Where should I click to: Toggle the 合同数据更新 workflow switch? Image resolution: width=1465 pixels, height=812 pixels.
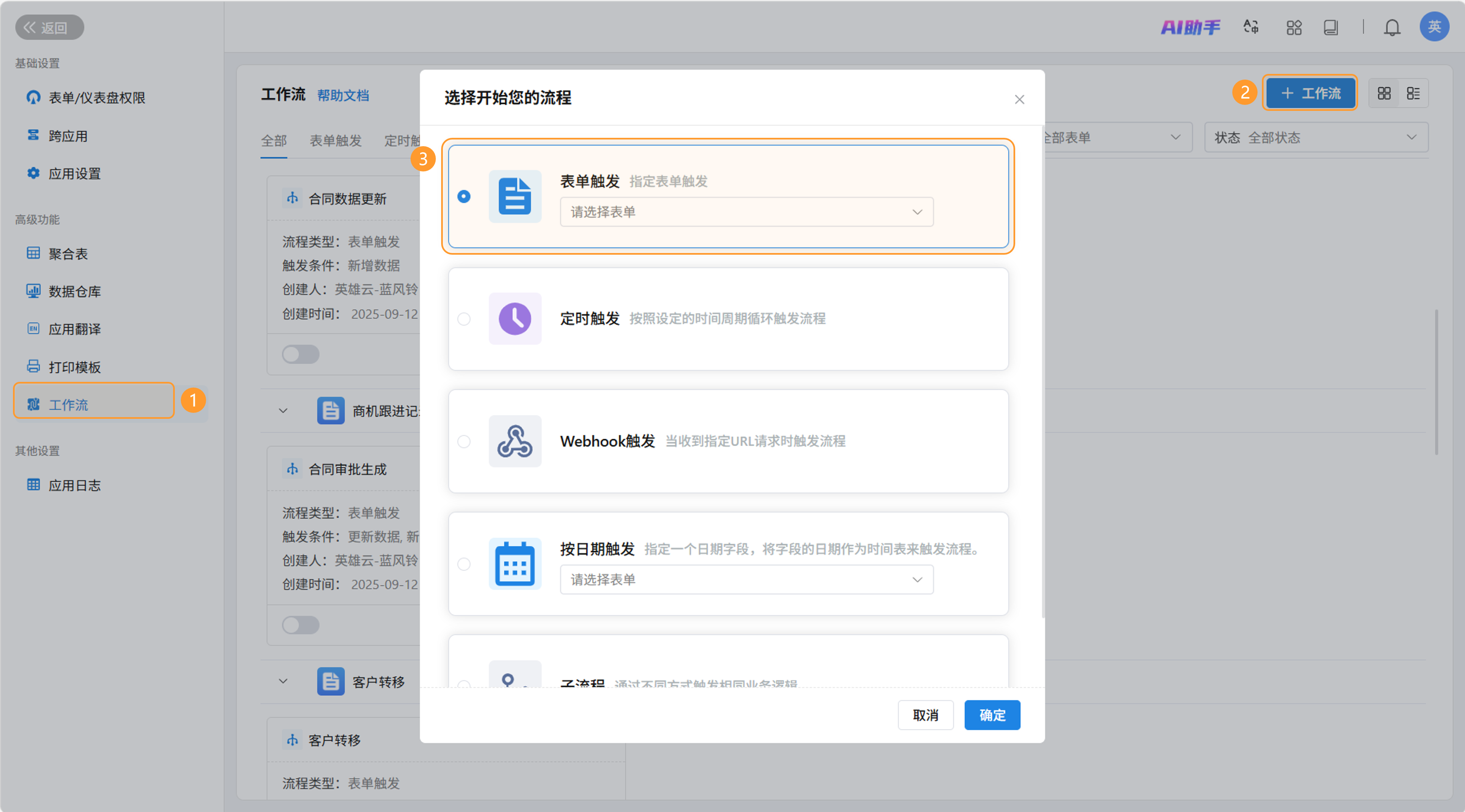(x=300, y=354)
